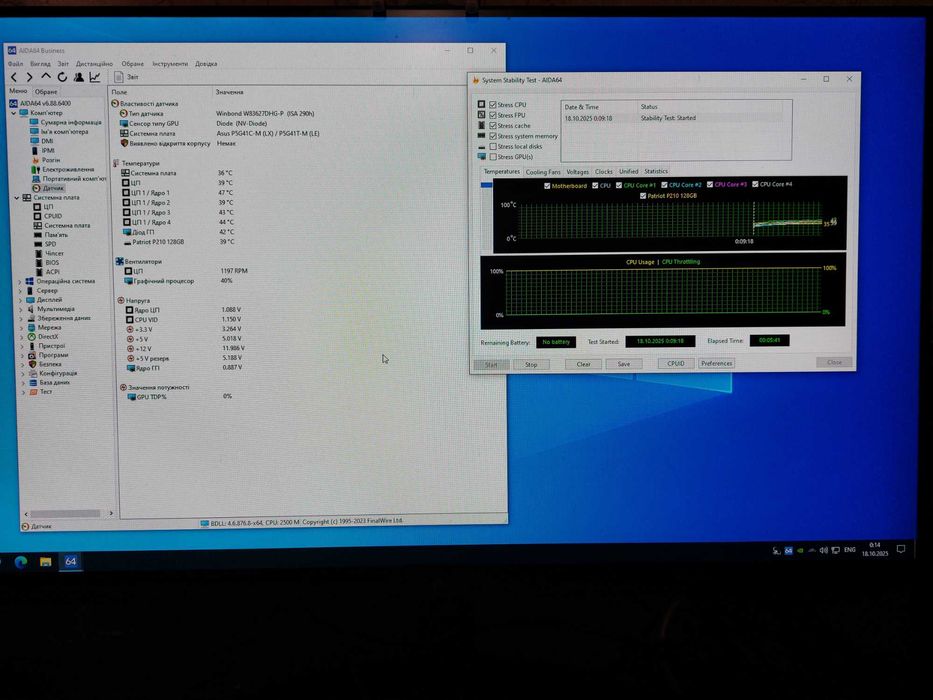Open the BIOS tree item

47,262
